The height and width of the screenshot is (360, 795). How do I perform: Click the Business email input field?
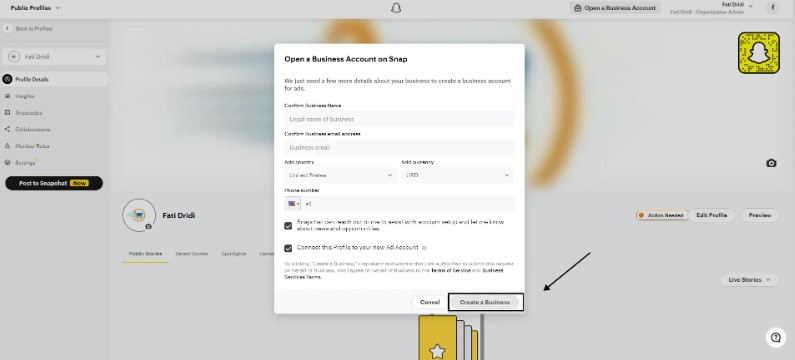tap(400, 148)
